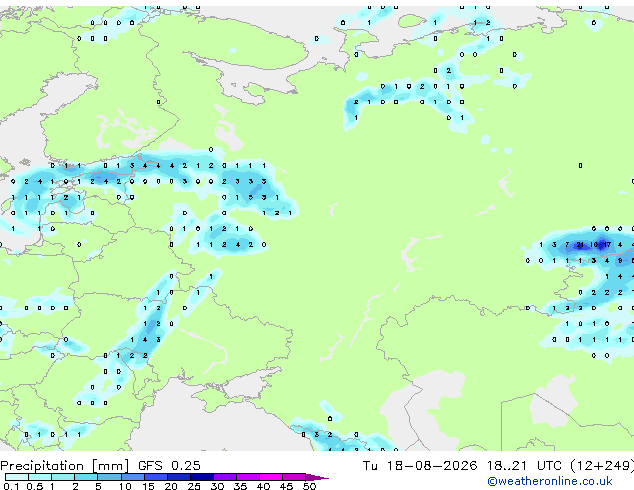Select the 0.1–0.5 mm lightest cyan legend swatch

(17, 477)
